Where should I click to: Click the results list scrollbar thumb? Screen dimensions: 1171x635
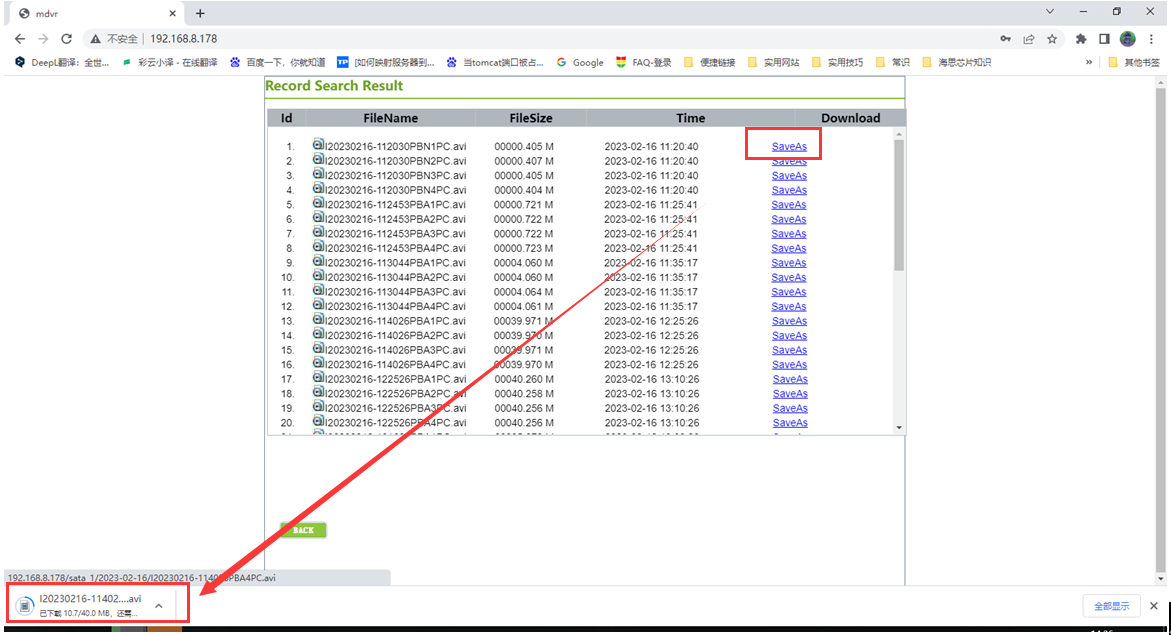coord(899,205)
